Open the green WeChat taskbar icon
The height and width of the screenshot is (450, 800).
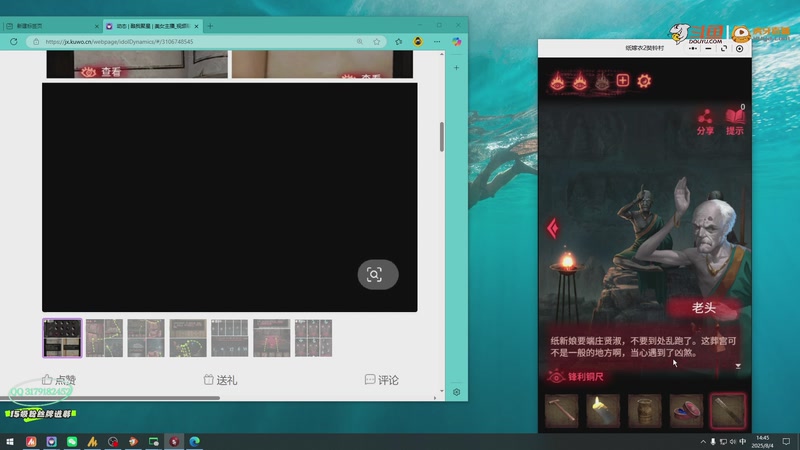pyautogui.click(x=72, y=441)
